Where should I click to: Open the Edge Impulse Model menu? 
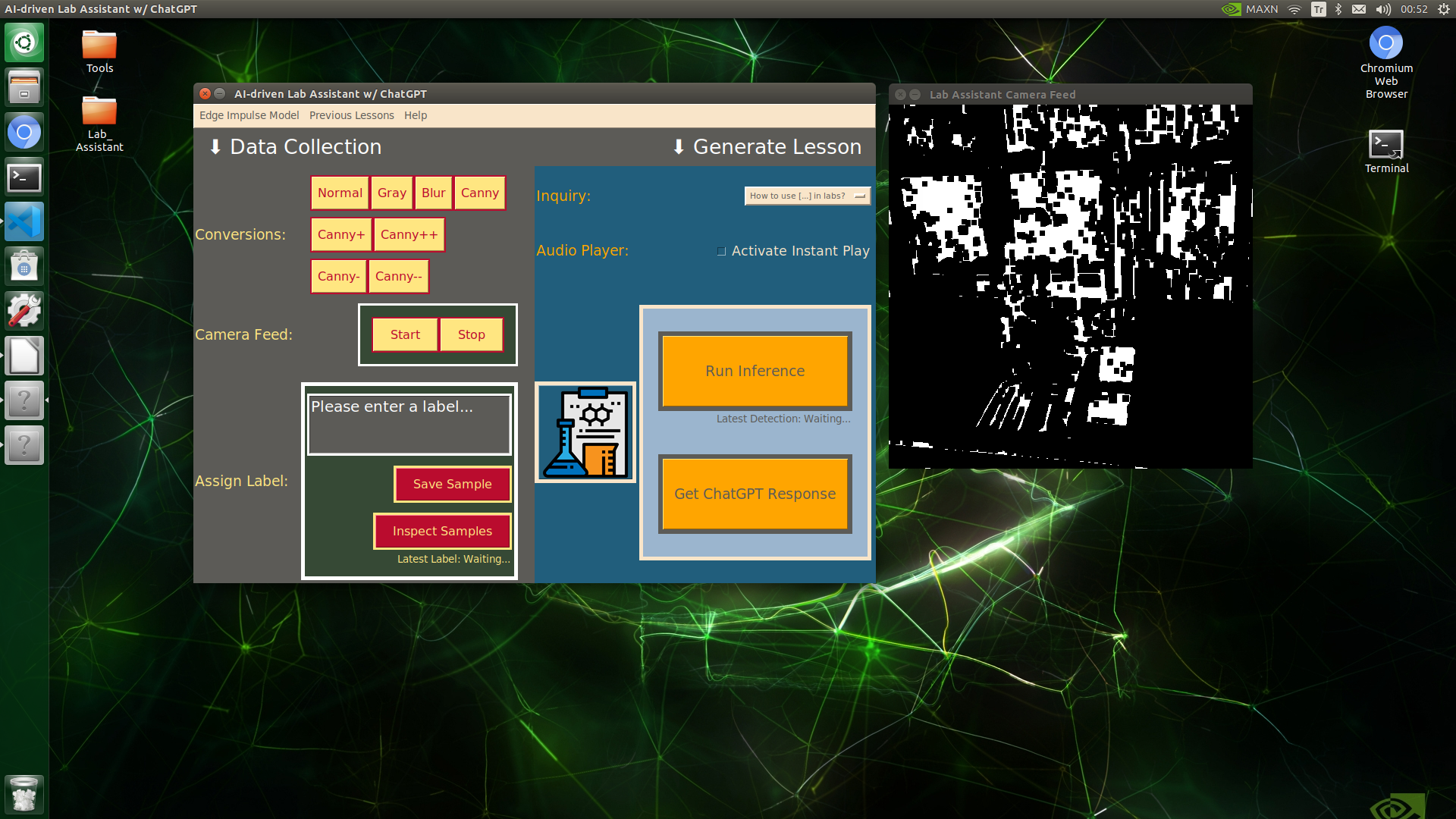249,115
